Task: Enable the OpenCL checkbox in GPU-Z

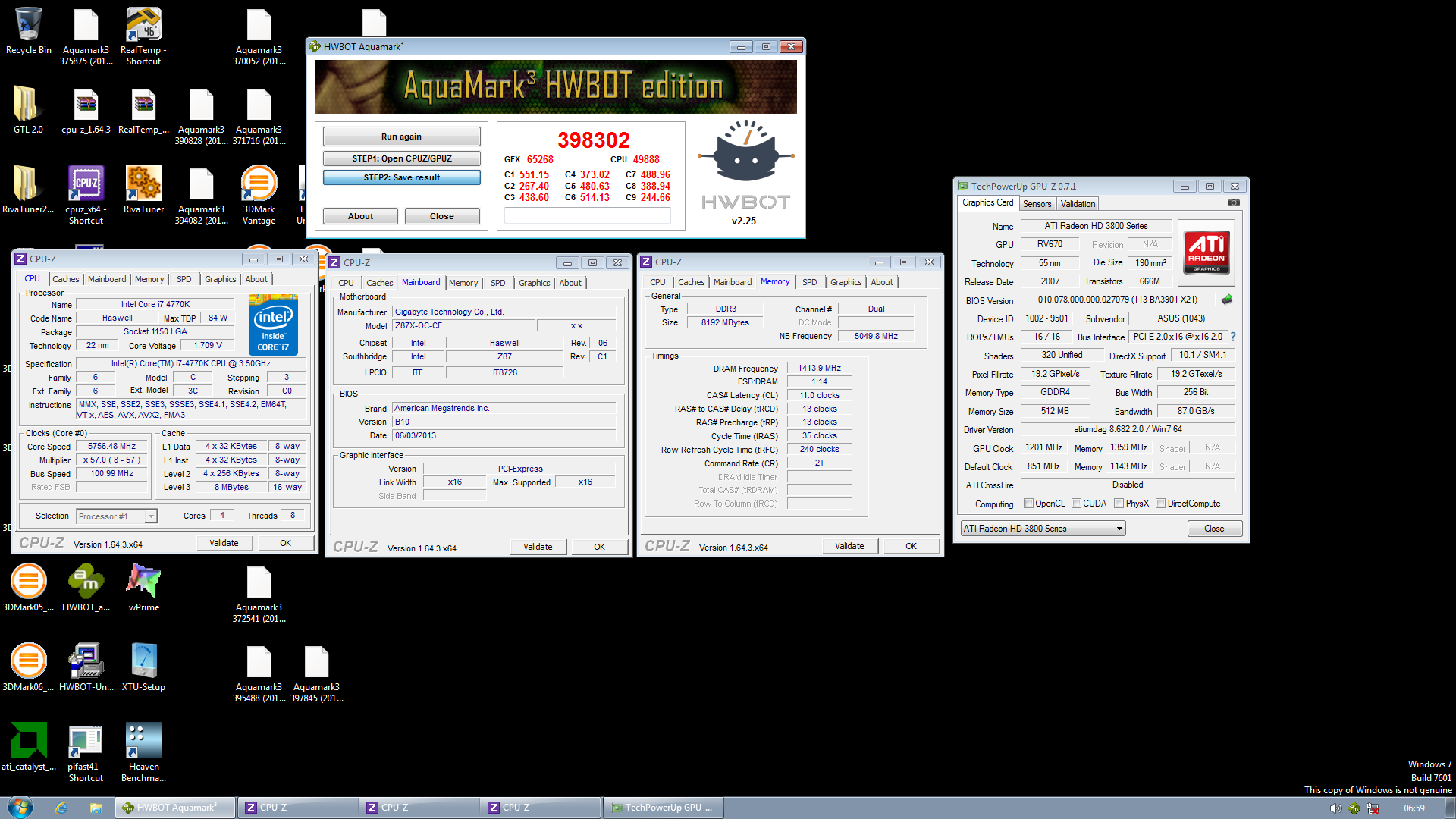Action: 1028,504
